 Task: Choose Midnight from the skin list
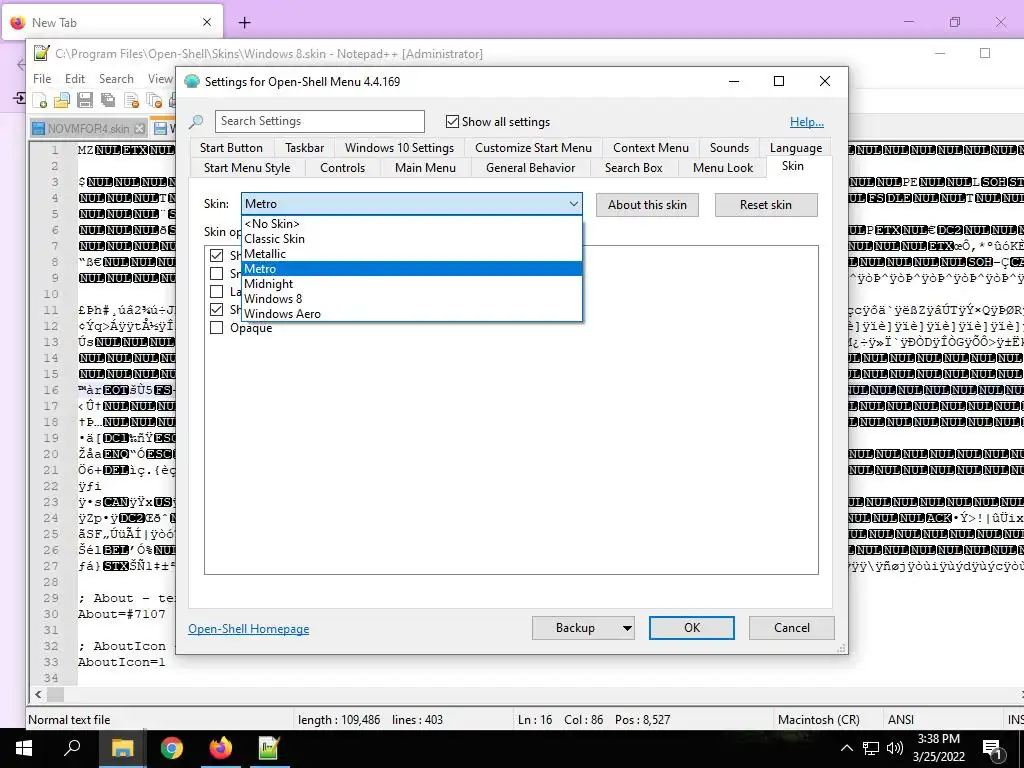click(411, 283)
